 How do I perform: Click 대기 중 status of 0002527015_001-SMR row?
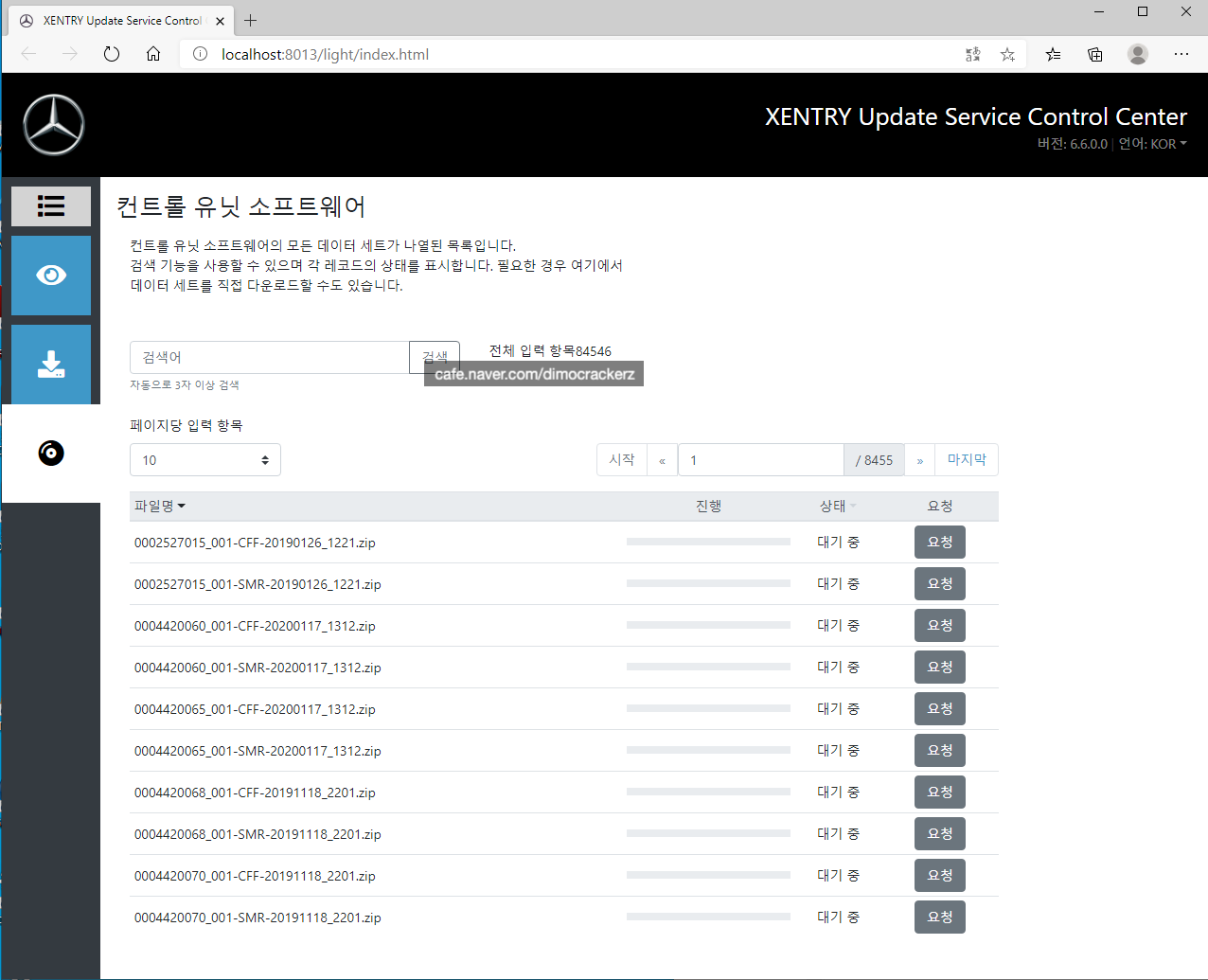[x=838, y=584]
